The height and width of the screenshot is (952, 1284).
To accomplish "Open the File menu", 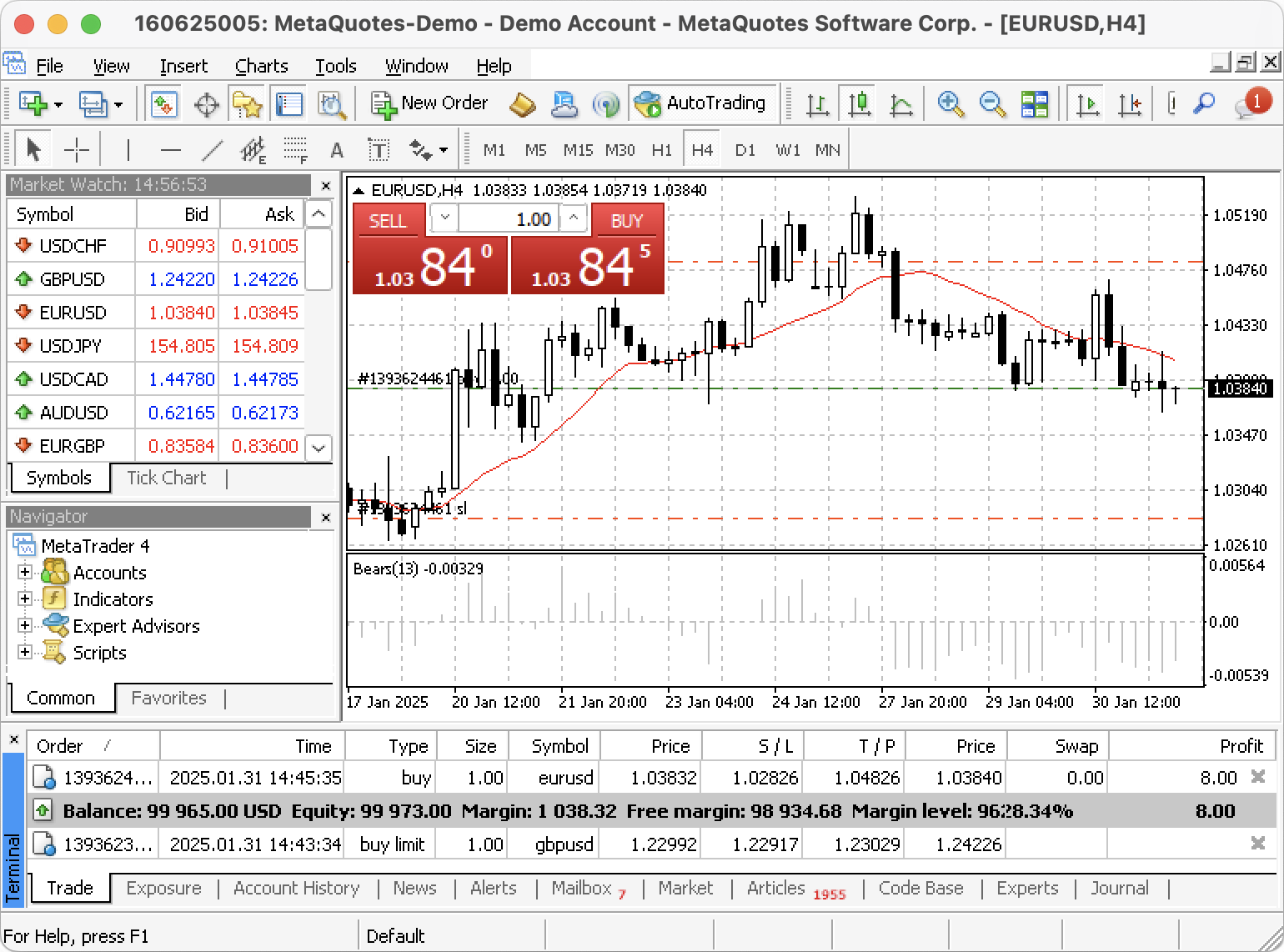I will tap(49, 66).
